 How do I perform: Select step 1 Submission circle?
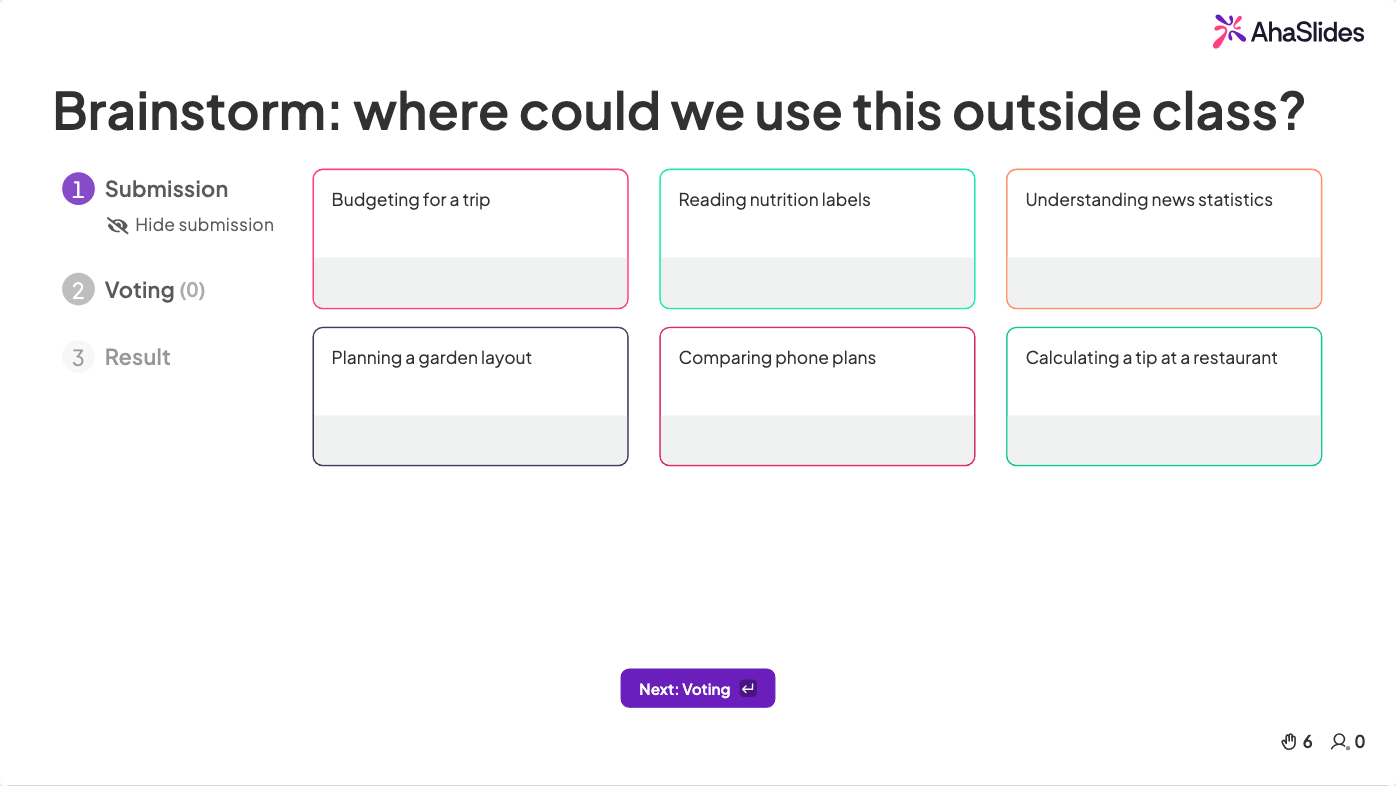click(x=78, y=189)
